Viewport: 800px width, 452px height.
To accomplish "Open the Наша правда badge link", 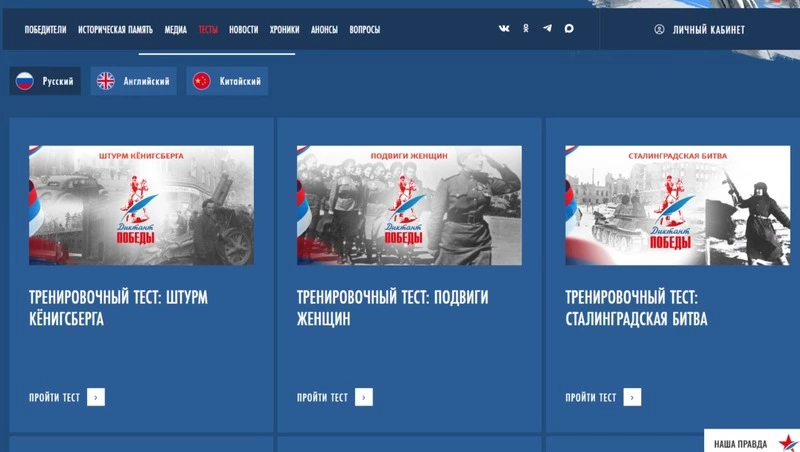I will pyautogui.click(x=751, y=443).
